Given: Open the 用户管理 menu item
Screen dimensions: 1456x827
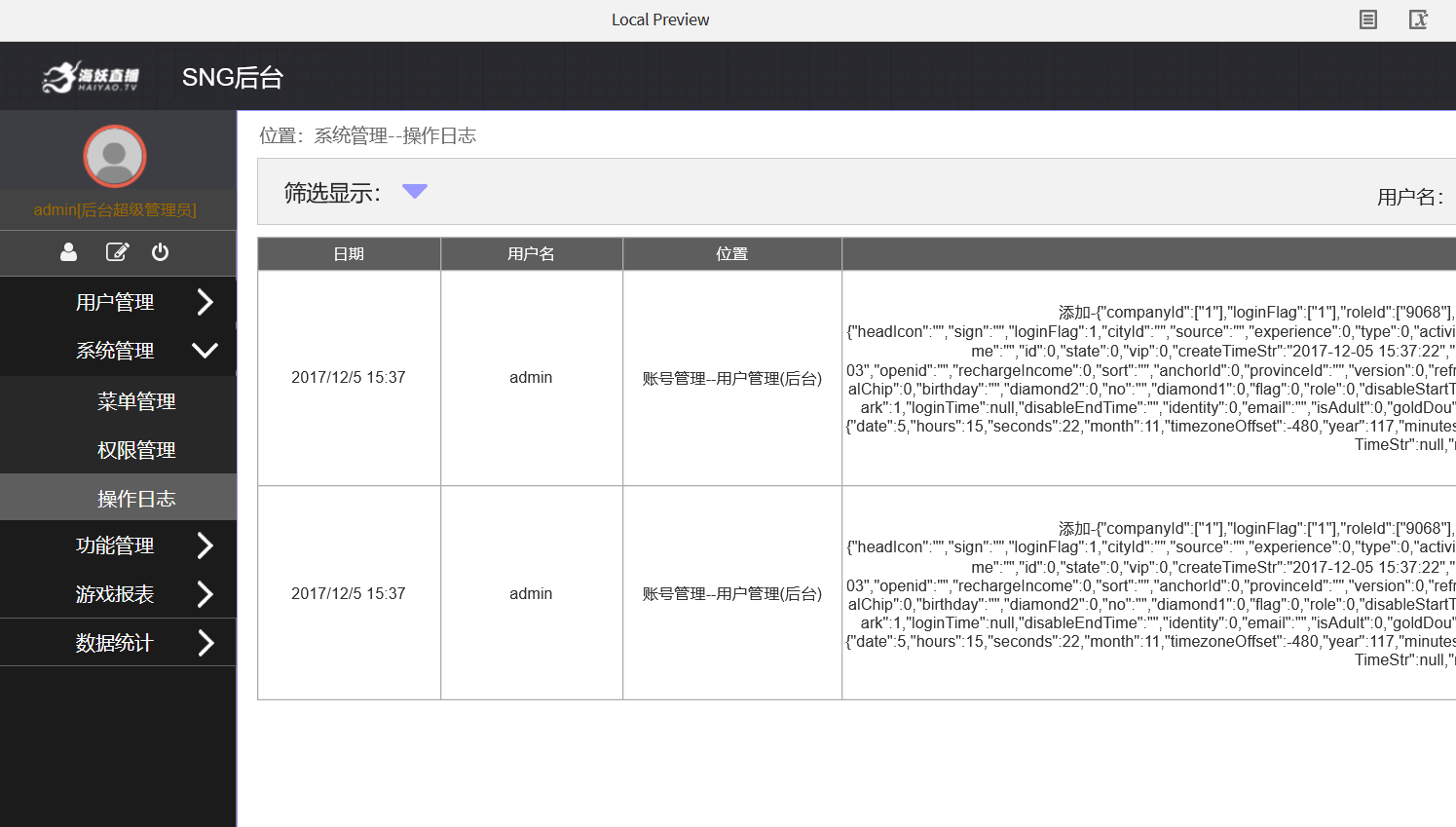Looking at the screenshot, I should (115, 302).
